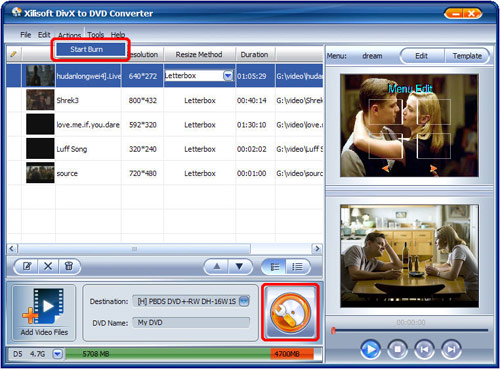
Task: Click the edit video properties pencil icon
Action: pyautogui.click(x=27, y=266)
